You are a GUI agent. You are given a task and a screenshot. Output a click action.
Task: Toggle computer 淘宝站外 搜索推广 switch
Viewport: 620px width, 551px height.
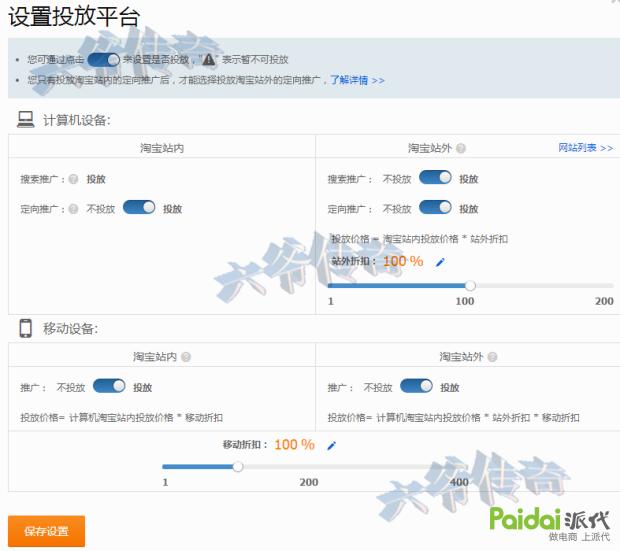pos(435,177)
